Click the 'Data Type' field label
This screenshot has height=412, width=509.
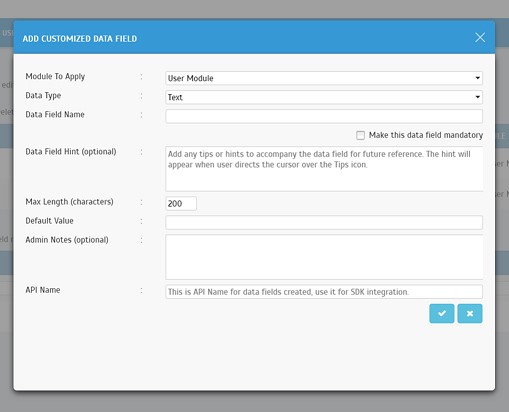(43, 96)
